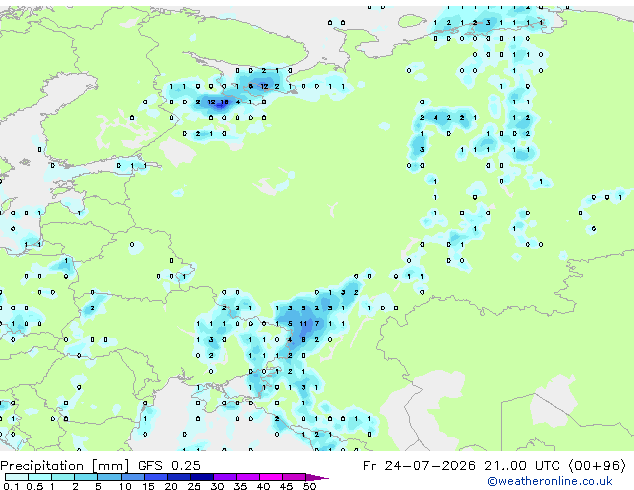Open the weatheronline.co.uk credit link

coord(550,481)
